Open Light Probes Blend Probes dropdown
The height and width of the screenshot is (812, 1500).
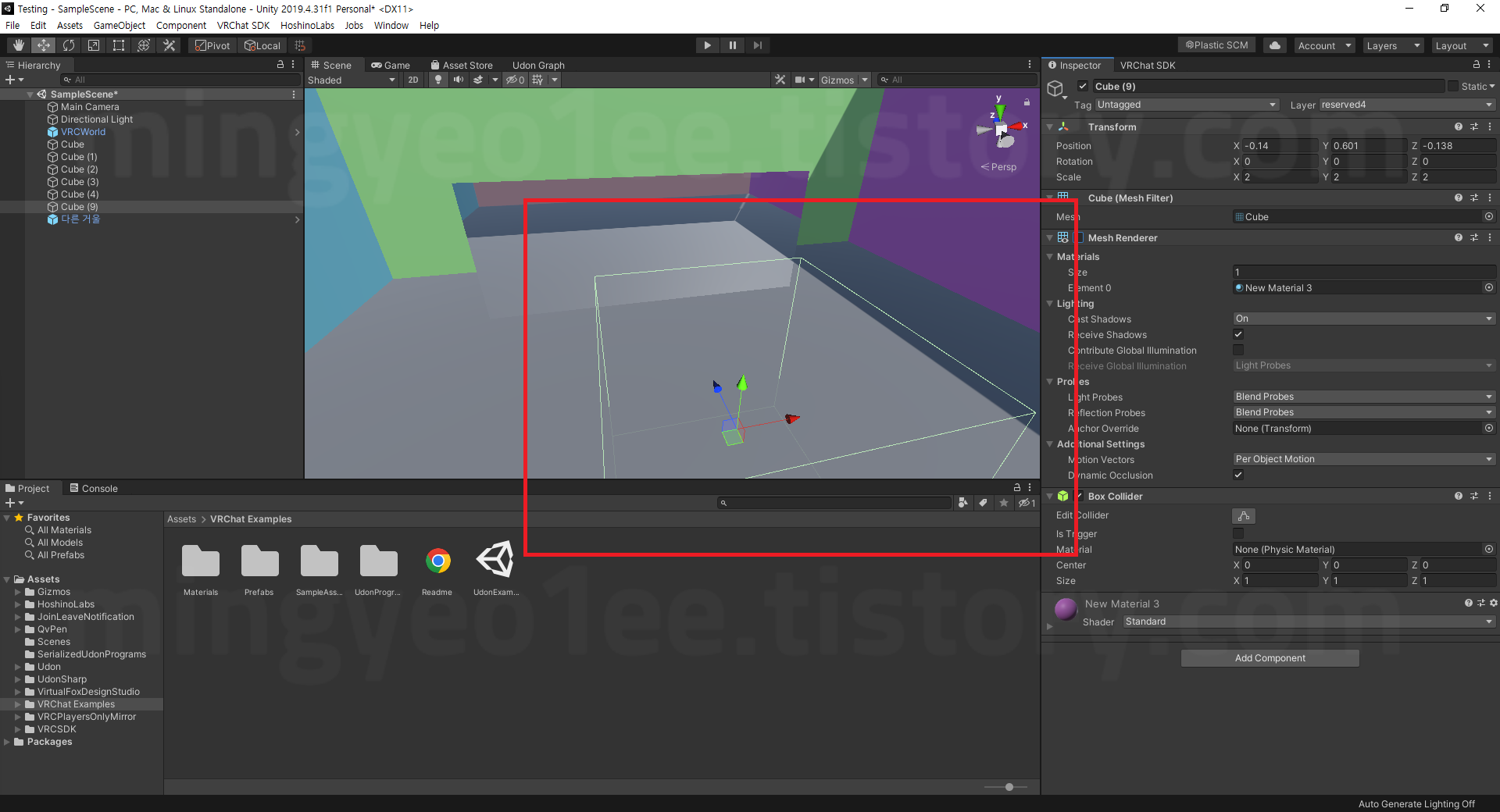pos(1364,397)
